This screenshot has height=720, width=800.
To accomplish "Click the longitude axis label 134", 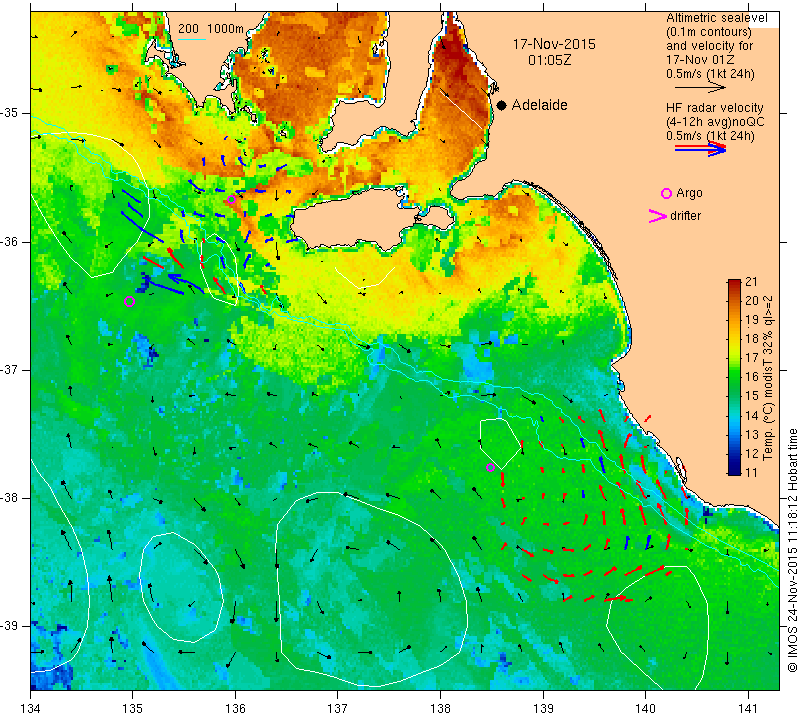I will (x=31, y=708).
